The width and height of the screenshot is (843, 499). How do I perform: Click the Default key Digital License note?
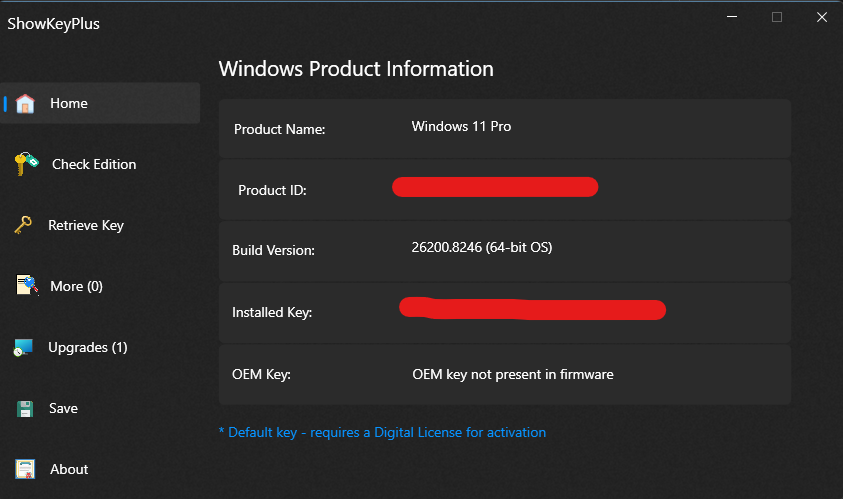click(x=382, y=432)
